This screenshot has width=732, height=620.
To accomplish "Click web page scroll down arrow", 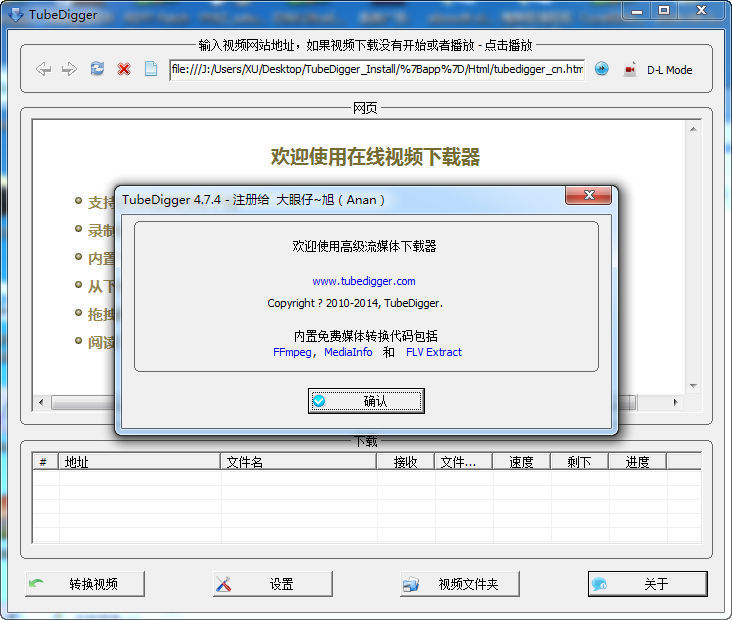I will pos(693,386).
